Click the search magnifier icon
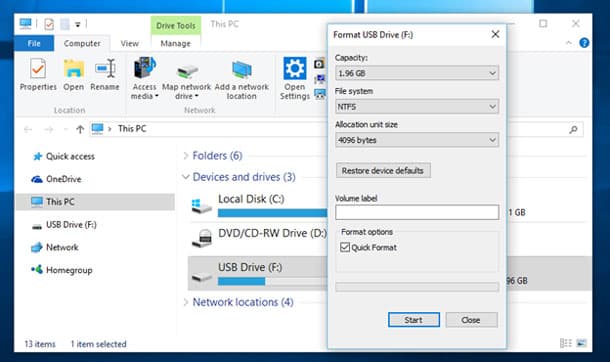Screen dimensions: 610x362 tap(573, 129)
